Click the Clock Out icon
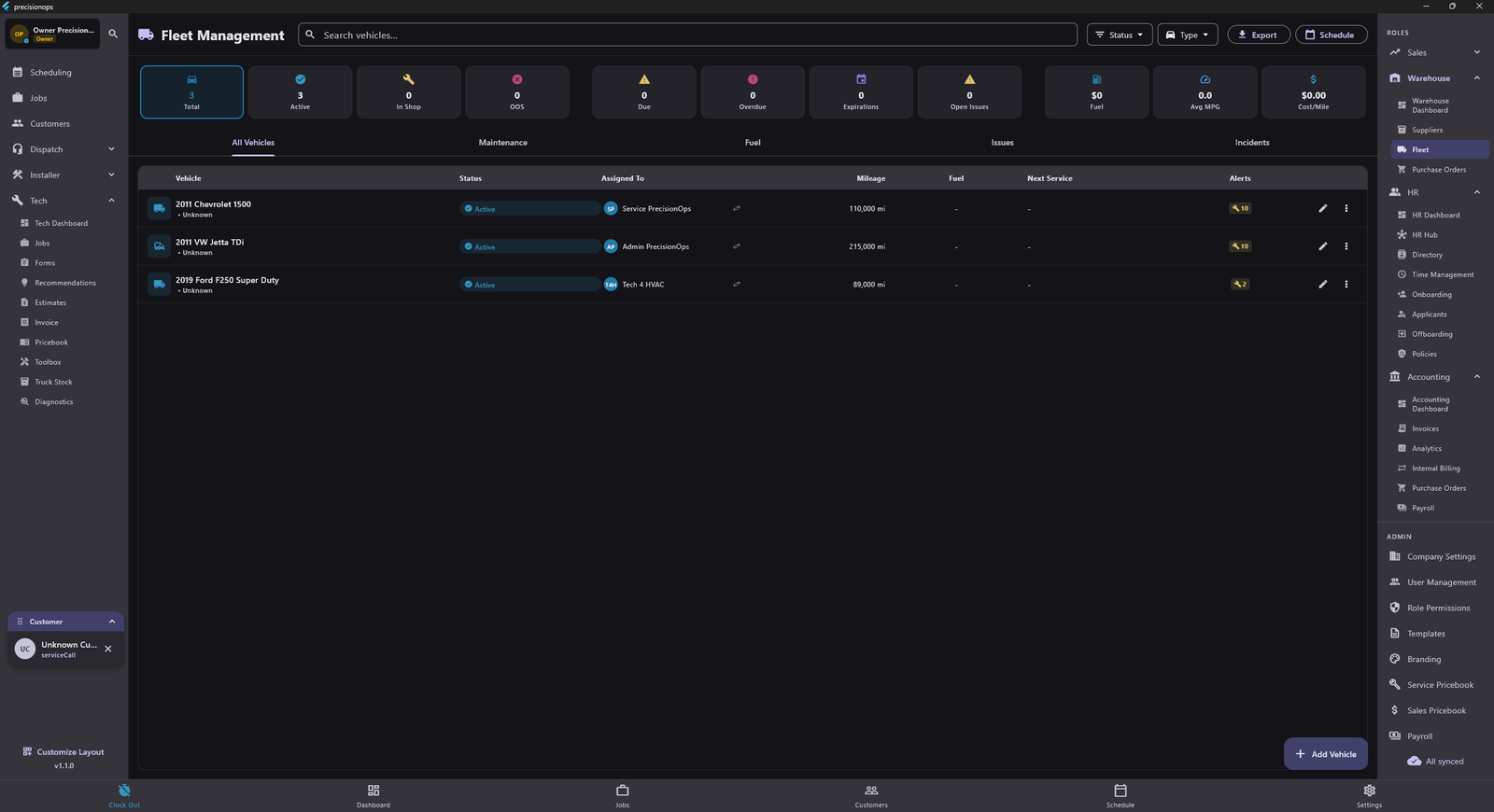The height and width of the screenshot is (812, 1494). [124, 791]
